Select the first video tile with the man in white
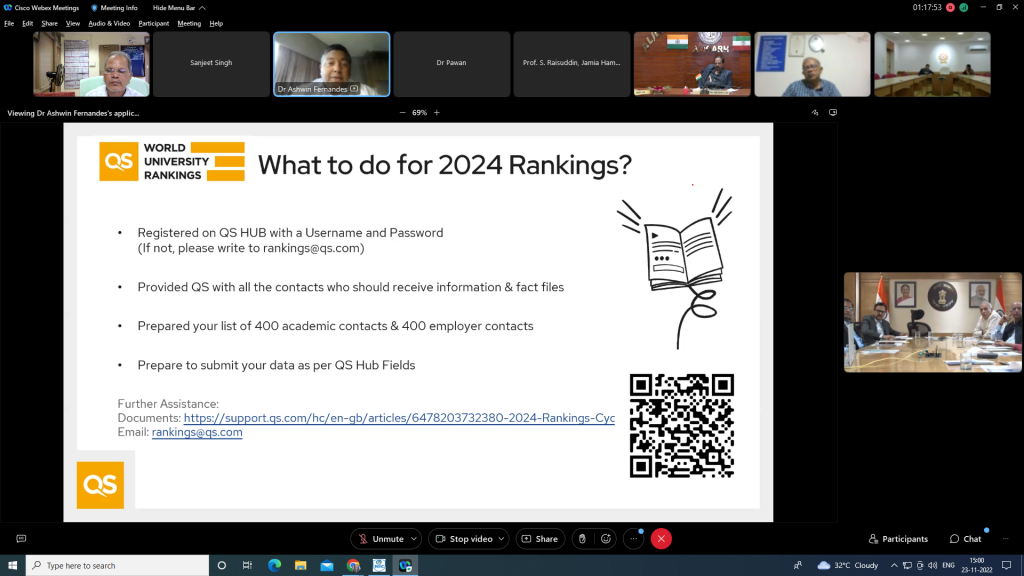The image size is (1024, 576). [x=91, y=64]
